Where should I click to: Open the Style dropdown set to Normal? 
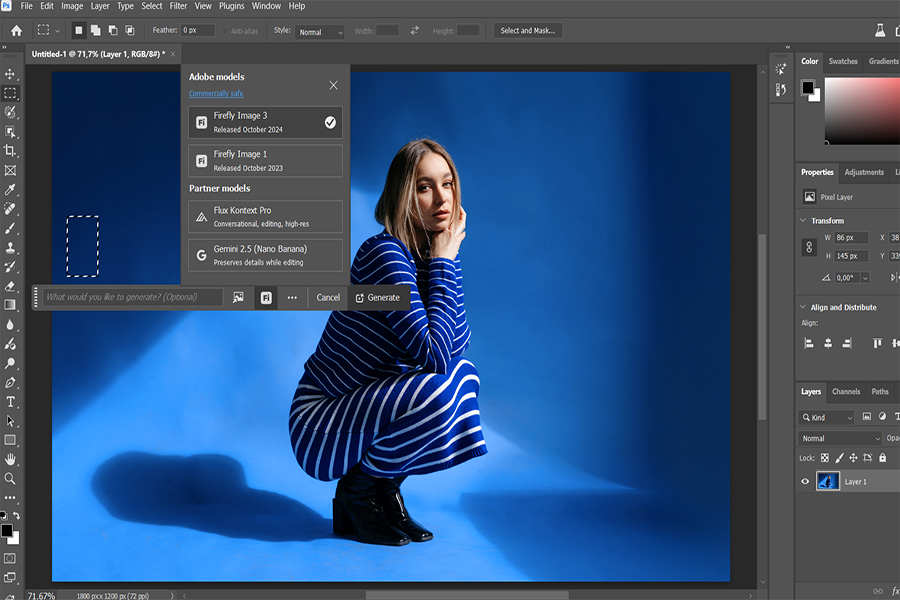click(x=320, y=32)
